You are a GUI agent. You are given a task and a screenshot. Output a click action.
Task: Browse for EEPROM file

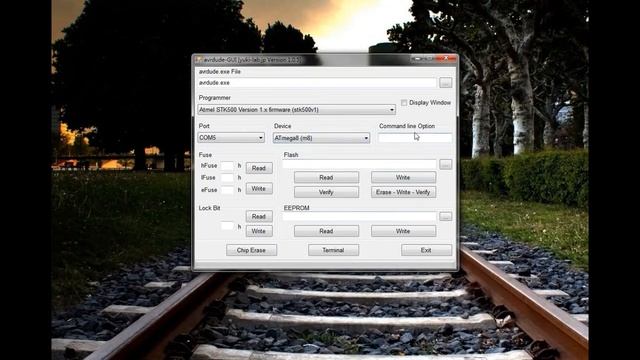click(445, 216)
